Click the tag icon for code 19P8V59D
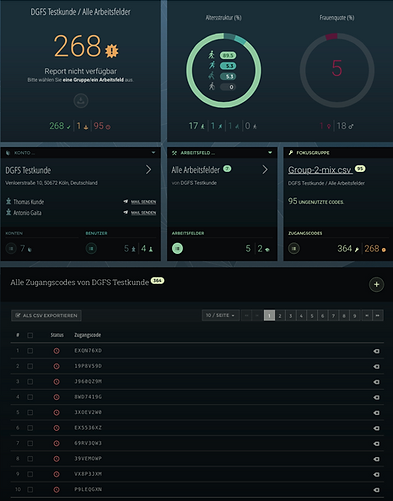The height and width of the screenshot is (501, 393). pos(376,366)
